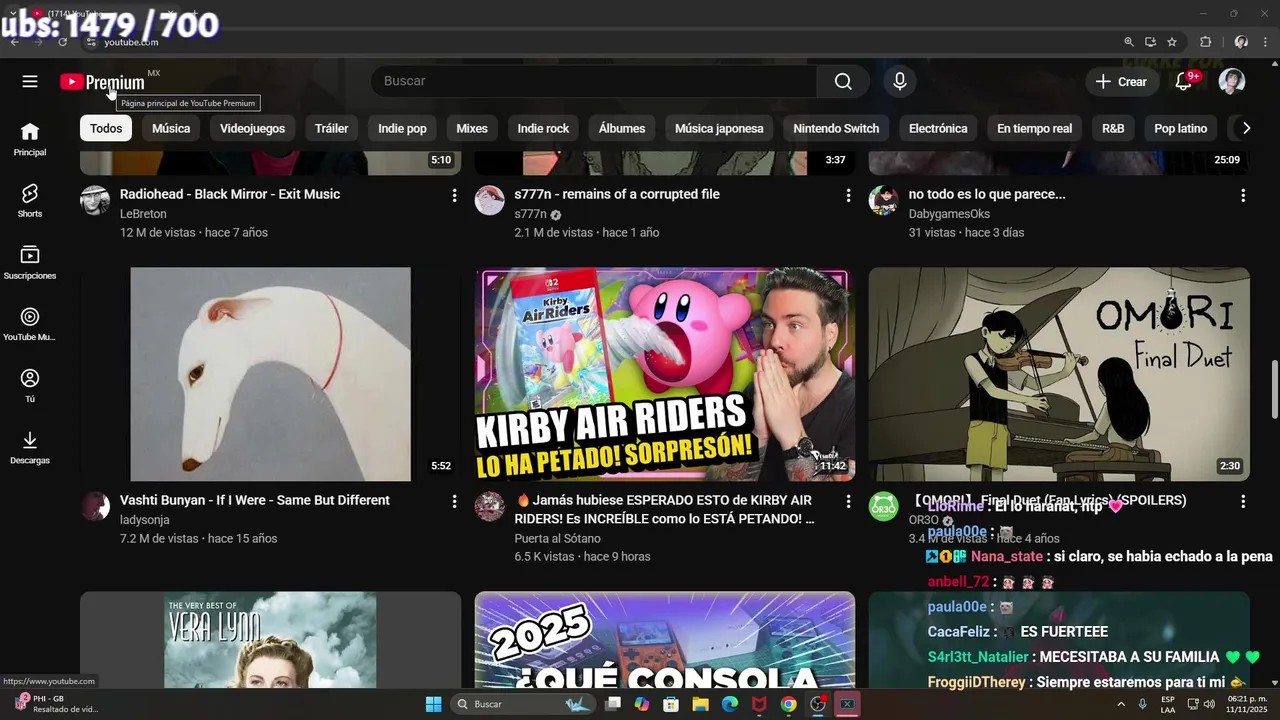Image resolution: width=1280 pixels, height=720 pixels.
Task: Open options for OMORI Final Duet video
Action: [x=1243, y=501]
